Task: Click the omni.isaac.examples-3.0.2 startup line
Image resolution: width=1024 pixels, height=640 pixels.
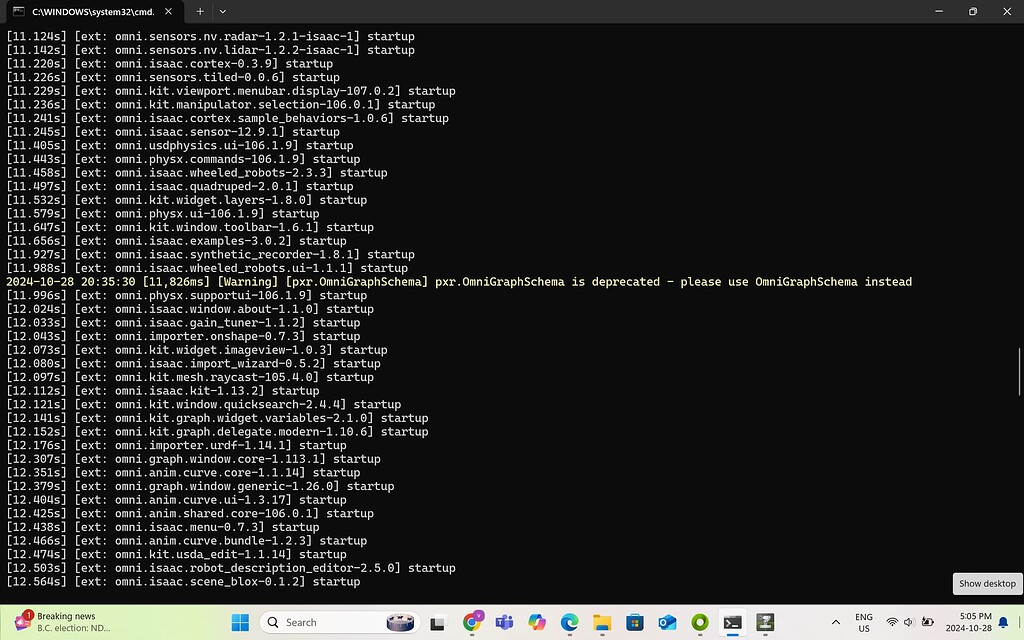Action: pyautogui.click(x=176, y=241)
